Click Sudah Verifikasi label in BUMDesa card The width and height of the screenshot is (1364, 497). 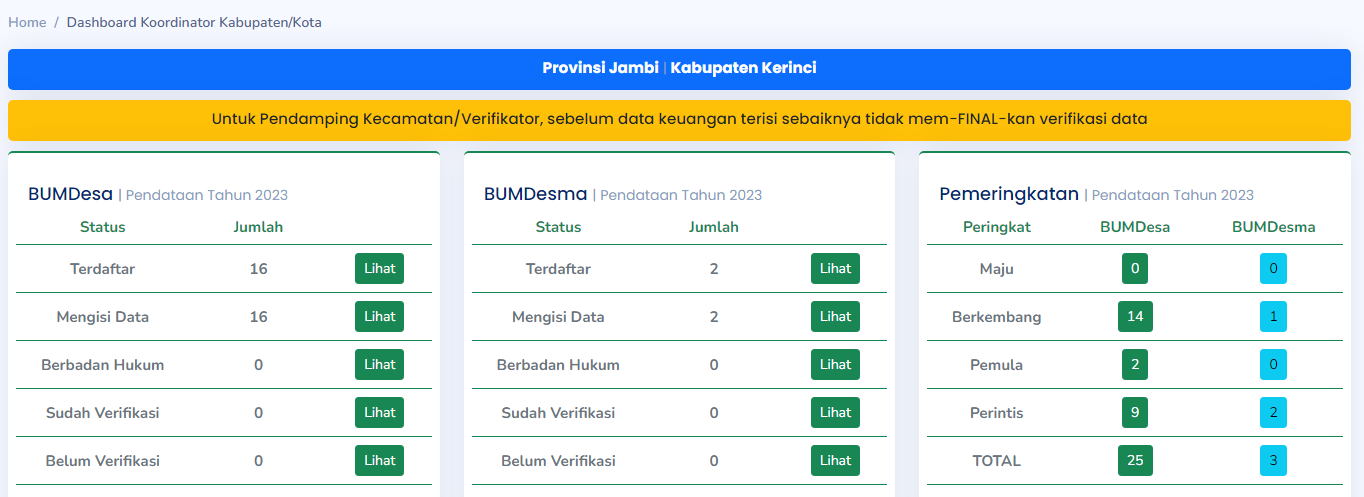point(103,413)
